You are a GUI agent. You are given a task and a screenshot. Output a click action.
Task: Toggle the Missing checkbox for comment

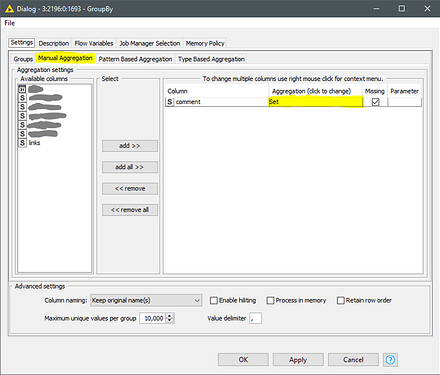375,102
